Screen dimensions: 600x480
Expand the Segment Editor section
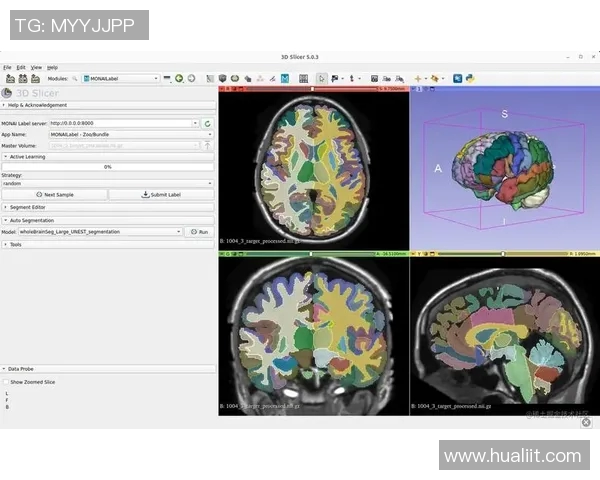point(108,207)
